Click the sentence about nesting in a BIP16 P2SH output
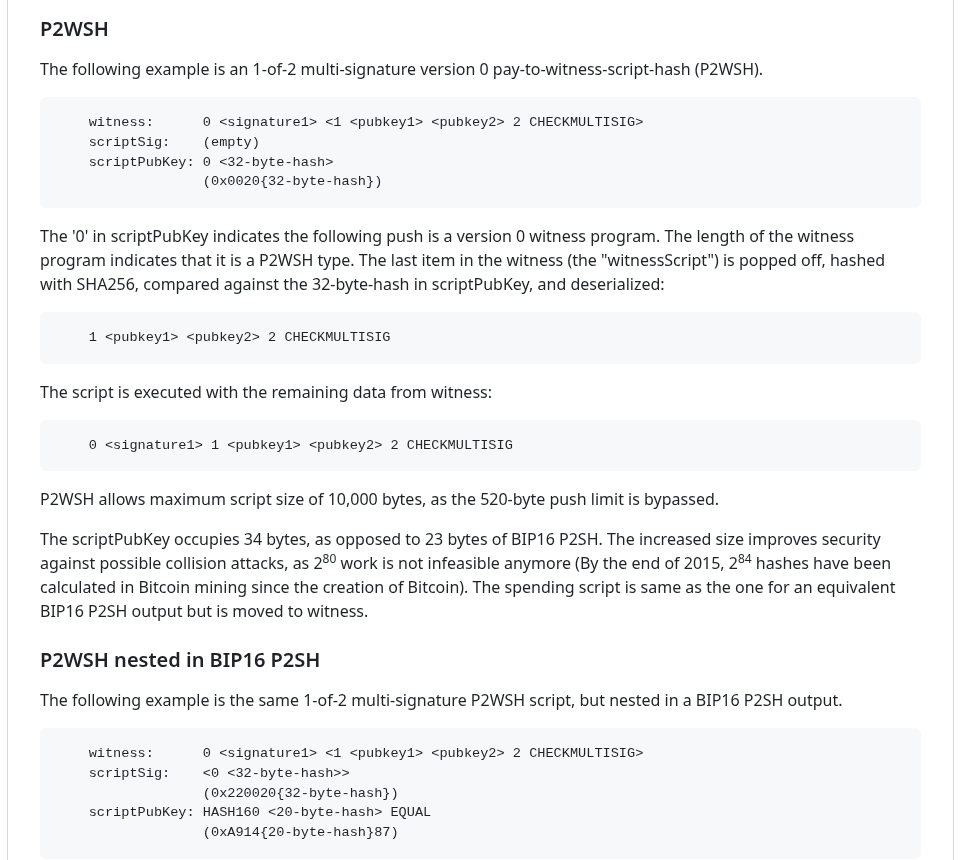 pos(441,700)
